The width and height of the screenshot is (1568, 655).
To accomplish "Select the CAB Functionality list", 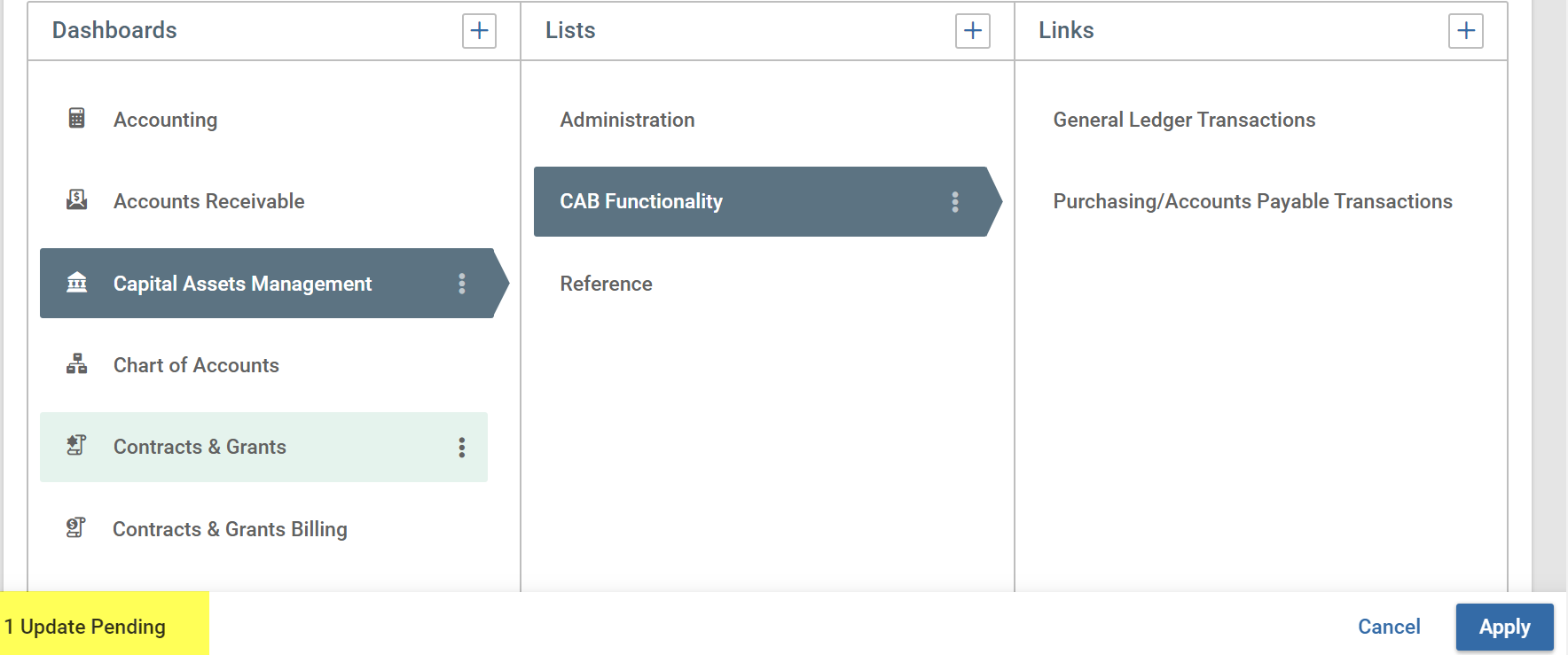I will [767, 201].
